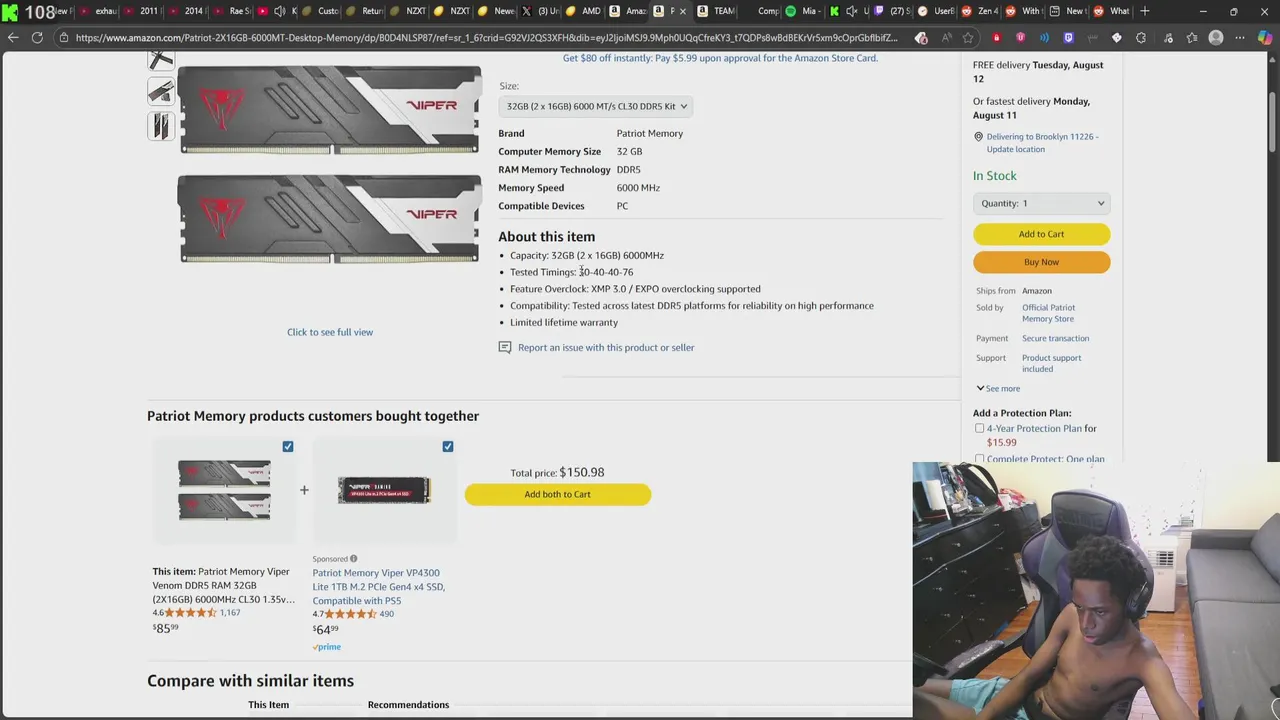Expand 'See more' seller details
Image resolution: width=1280 pixels, height=720 pixels.
coord(998,388)
